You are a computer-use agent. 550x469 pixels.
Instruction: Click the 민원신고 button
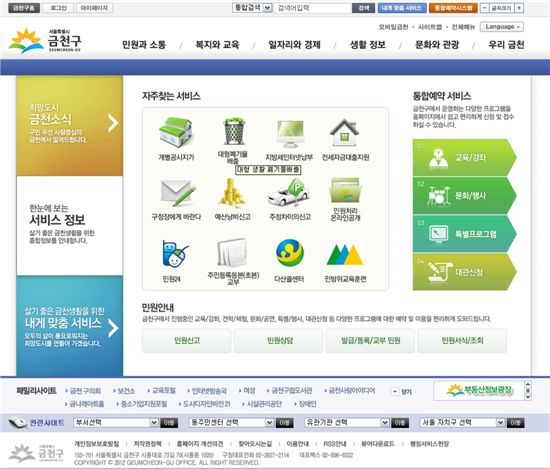point(187,340)
